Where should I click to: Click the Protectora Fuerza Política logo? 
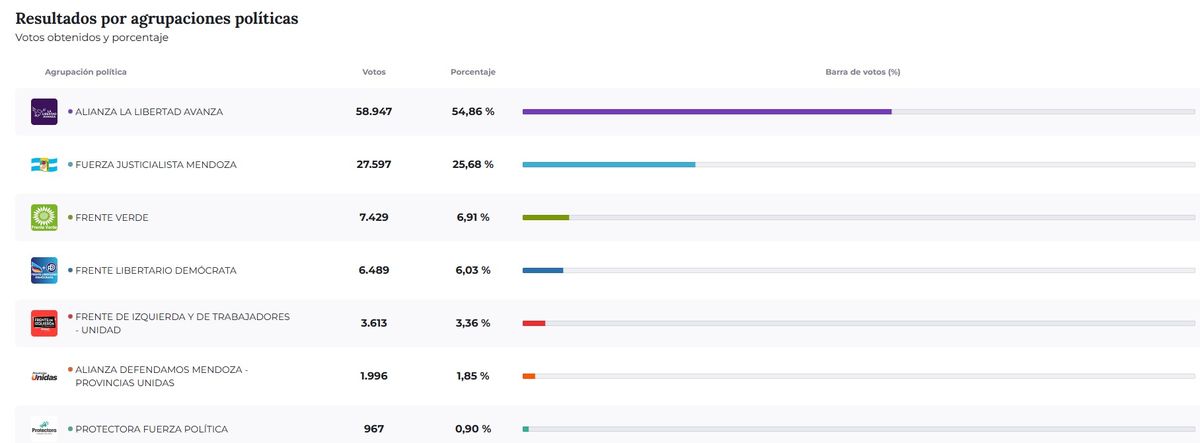tap(44, 428)
